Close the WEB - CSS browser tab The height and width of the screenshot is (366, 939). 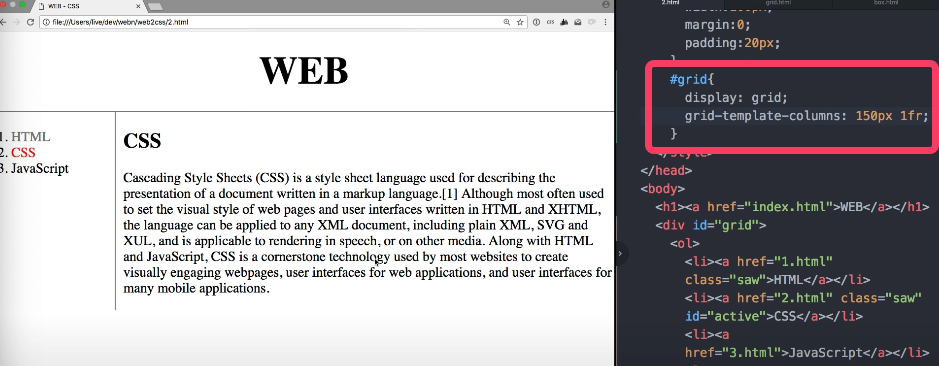(138, 6)
